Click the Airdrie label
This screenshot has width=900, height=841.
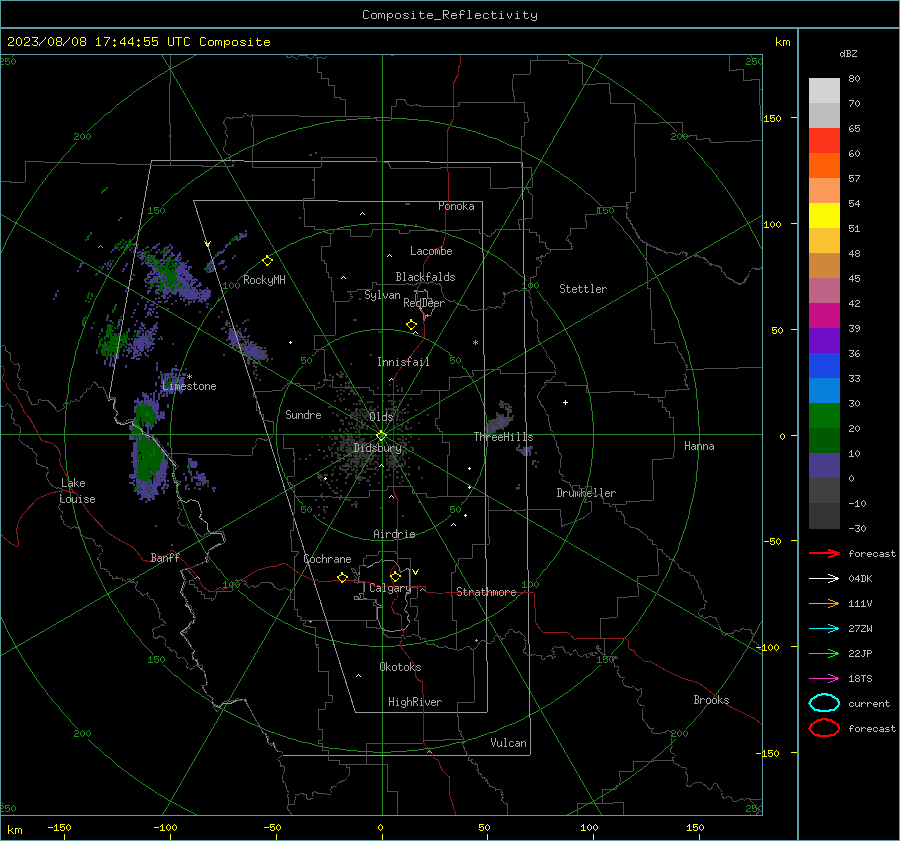coord(394,534)
